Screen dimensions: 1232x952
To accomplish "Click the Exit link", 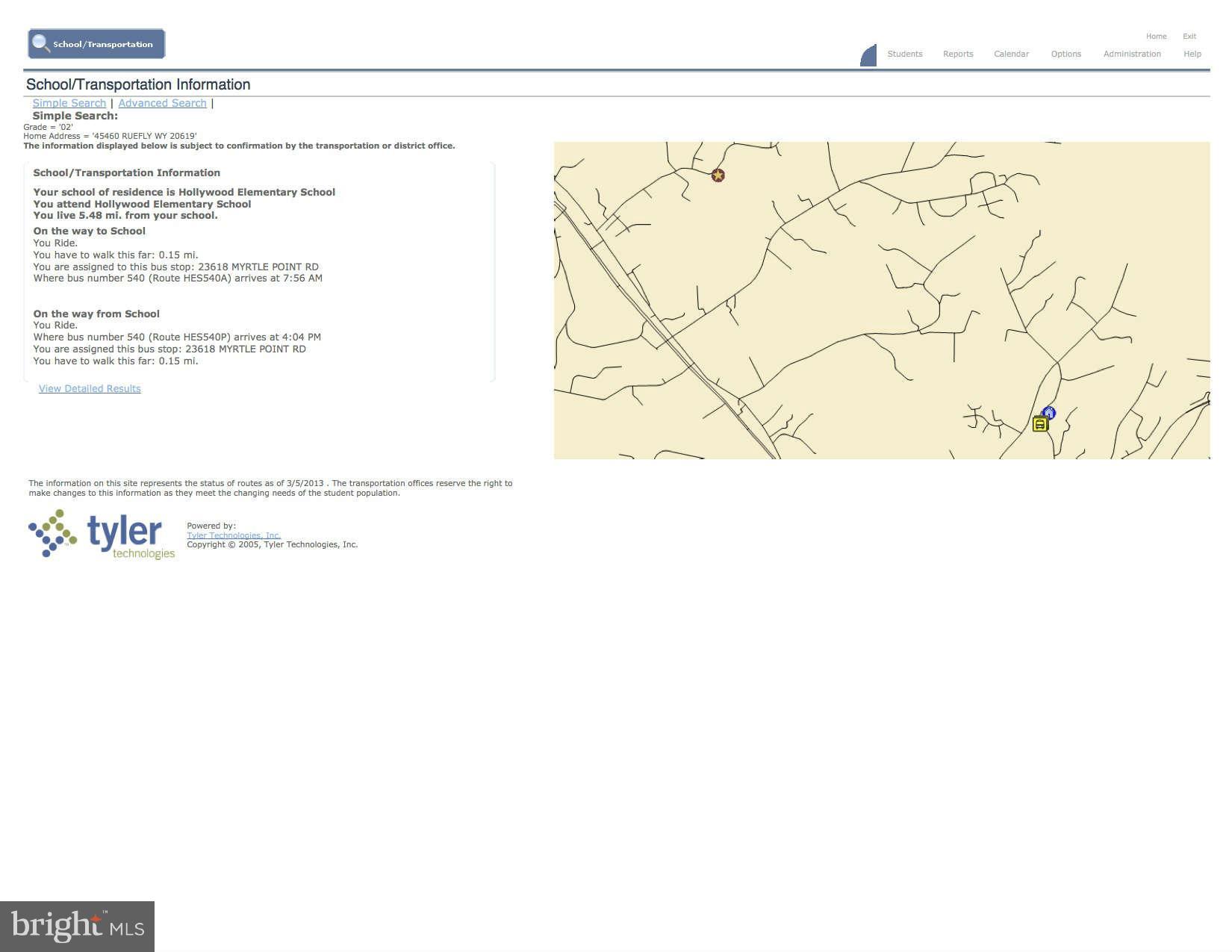I will (1189, 36).
